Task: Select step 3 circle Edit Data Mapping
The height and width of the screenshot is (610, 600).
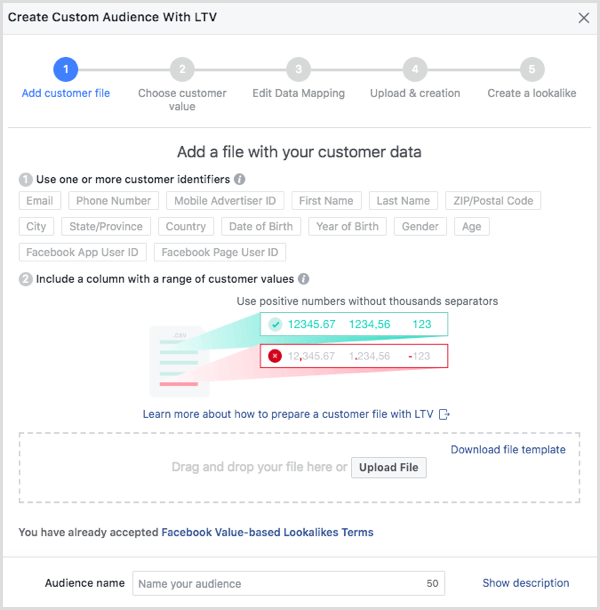Action: pyautogui.click(x=298, y=70)
